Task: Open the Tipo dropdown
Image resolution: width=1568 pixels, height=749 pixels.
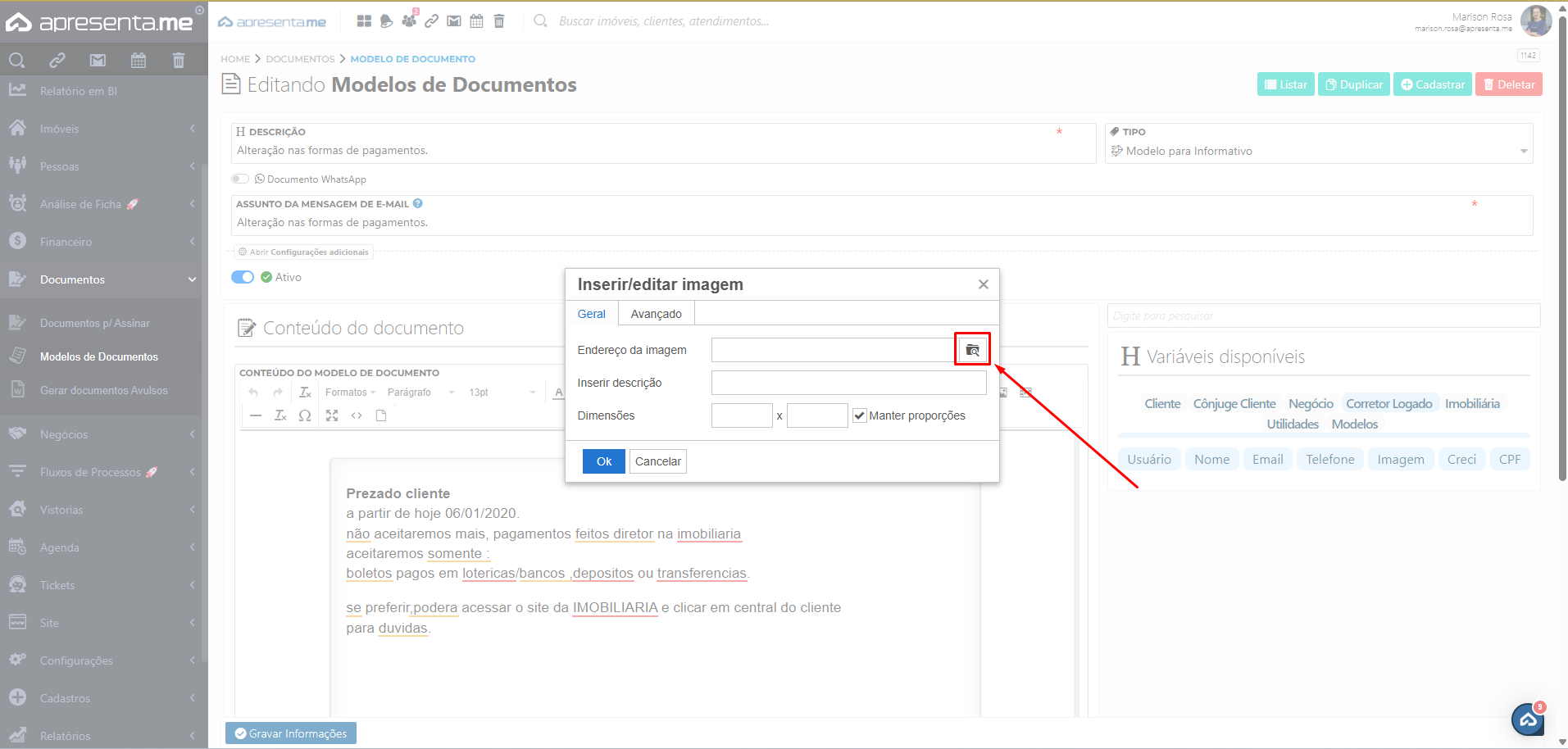Action: tap(1318, 151)
